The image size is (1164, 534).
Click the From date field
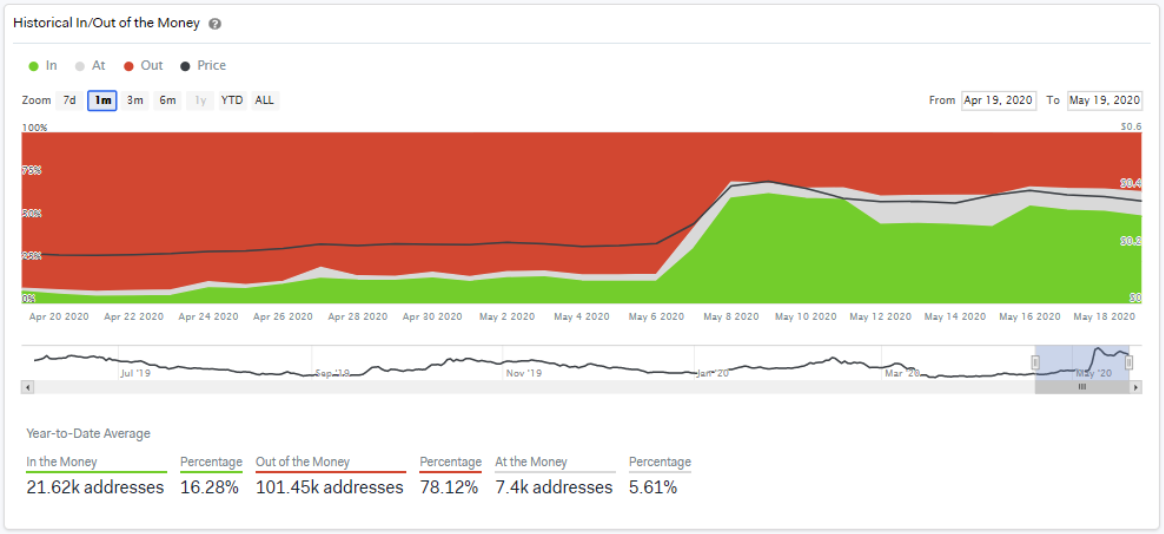[x=998, y=100]
